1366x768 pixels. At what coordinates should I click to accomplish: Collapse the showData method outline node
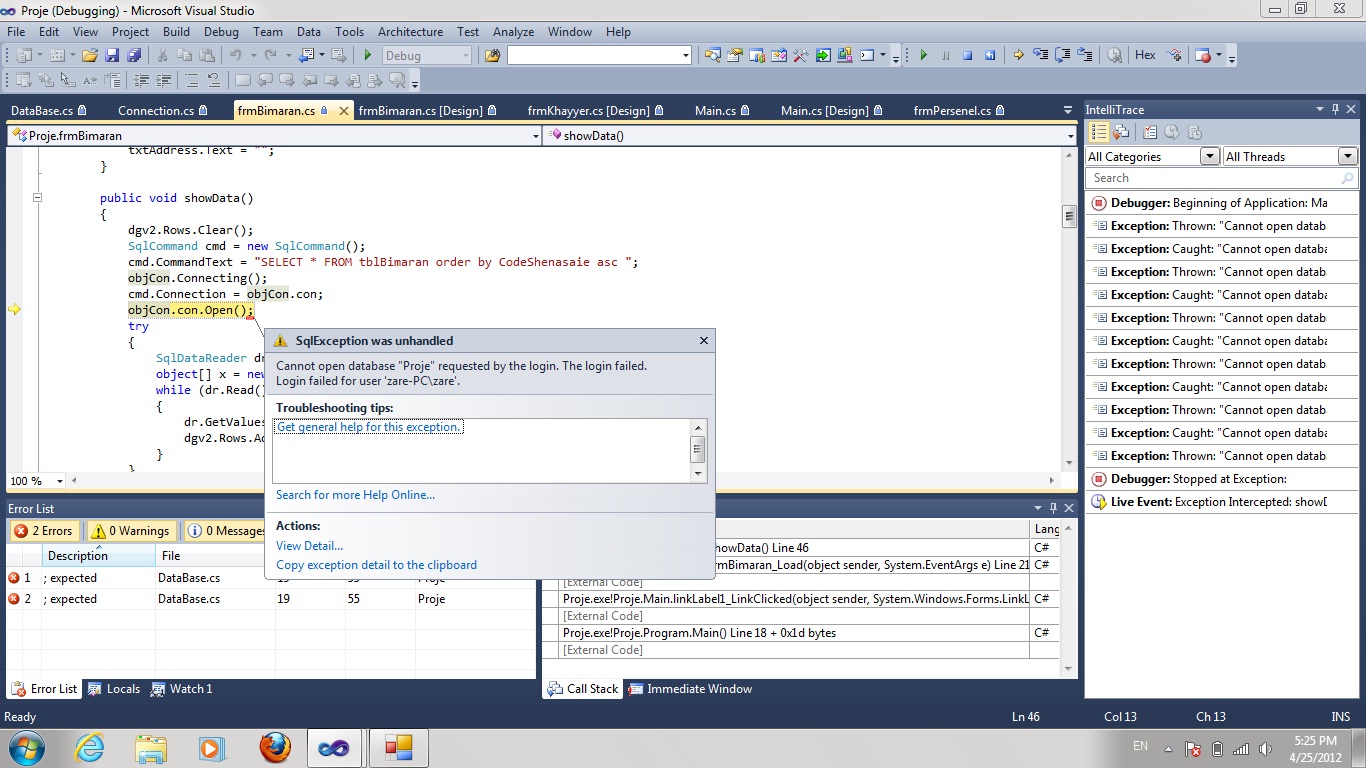[x=38, y=198]
